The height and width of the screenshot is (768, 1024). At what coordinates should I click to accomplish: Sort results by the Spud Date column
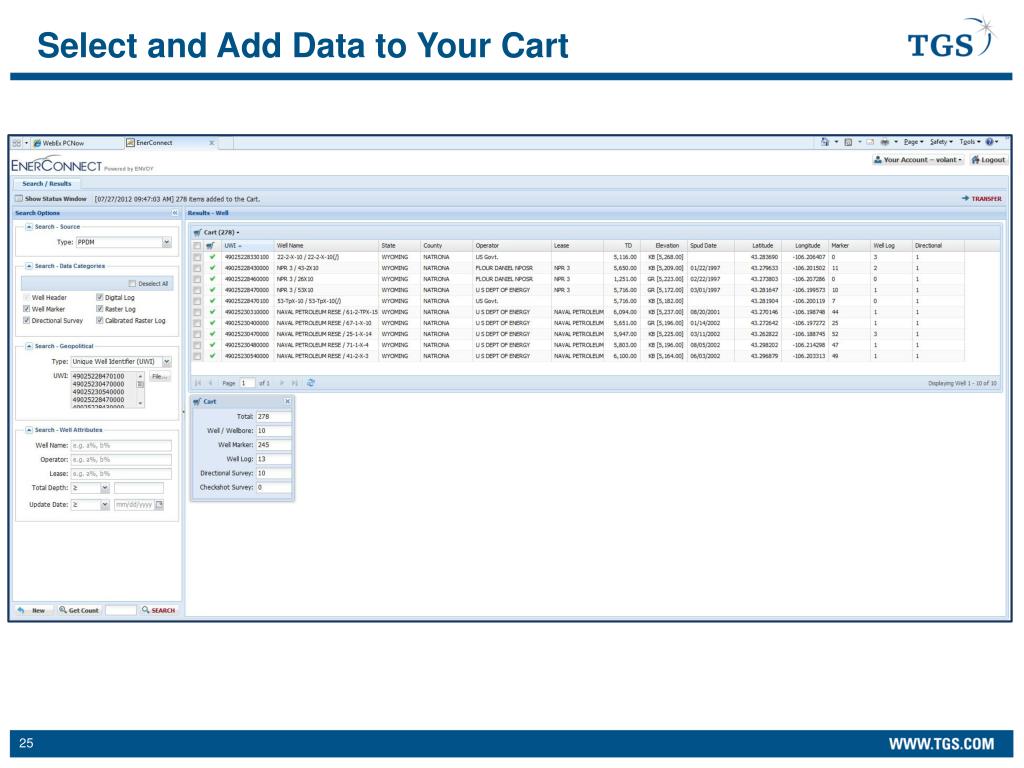point(710,246)
